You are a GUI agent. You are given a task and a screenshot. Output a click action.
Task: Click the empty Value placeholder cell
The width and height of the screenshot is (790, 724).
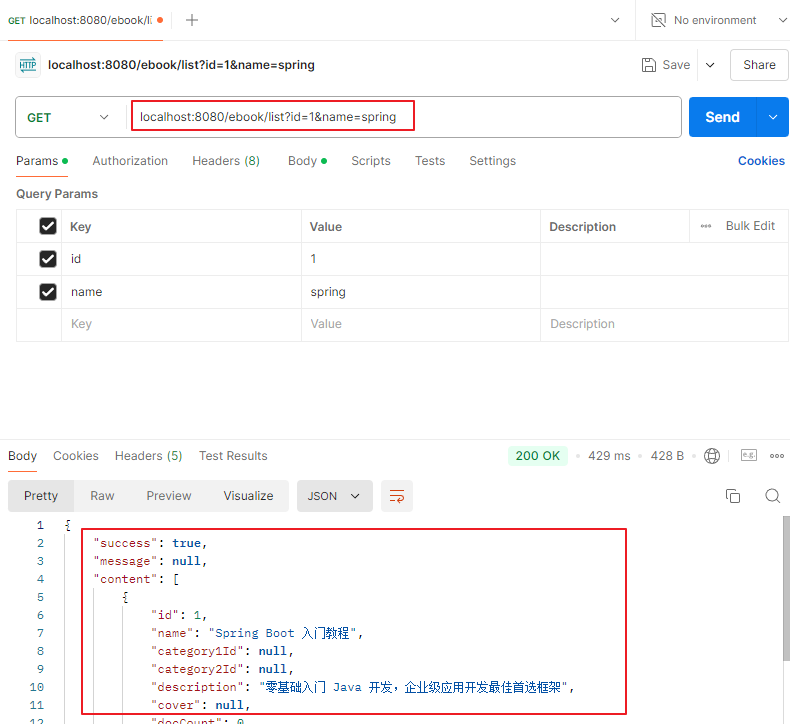(421, 324)
